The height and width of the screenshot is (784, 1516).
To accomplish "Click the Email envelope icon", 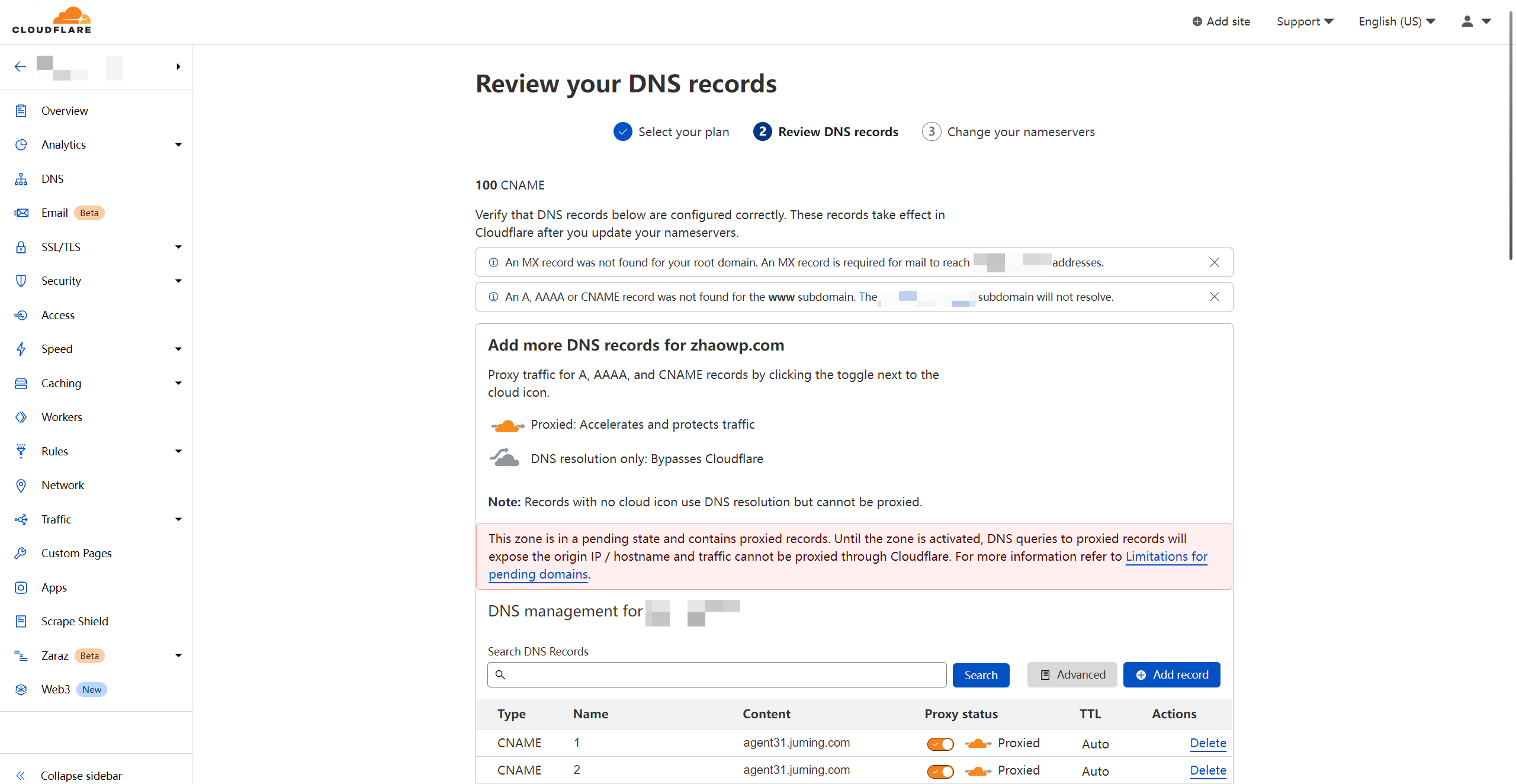I will point(21,213).
